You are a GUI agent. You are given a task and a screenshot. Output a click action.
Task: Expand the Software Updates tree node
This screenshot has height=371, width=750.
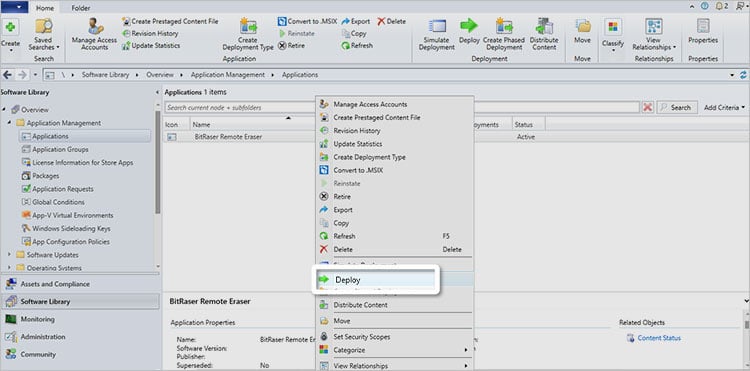tap(9, 255)
